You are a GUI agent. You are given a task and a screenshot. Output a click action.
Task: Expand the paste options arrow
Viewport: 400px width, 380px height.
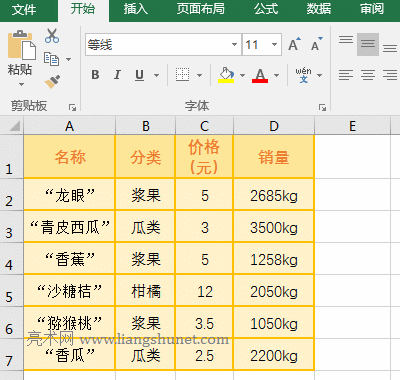click(21, 84)
